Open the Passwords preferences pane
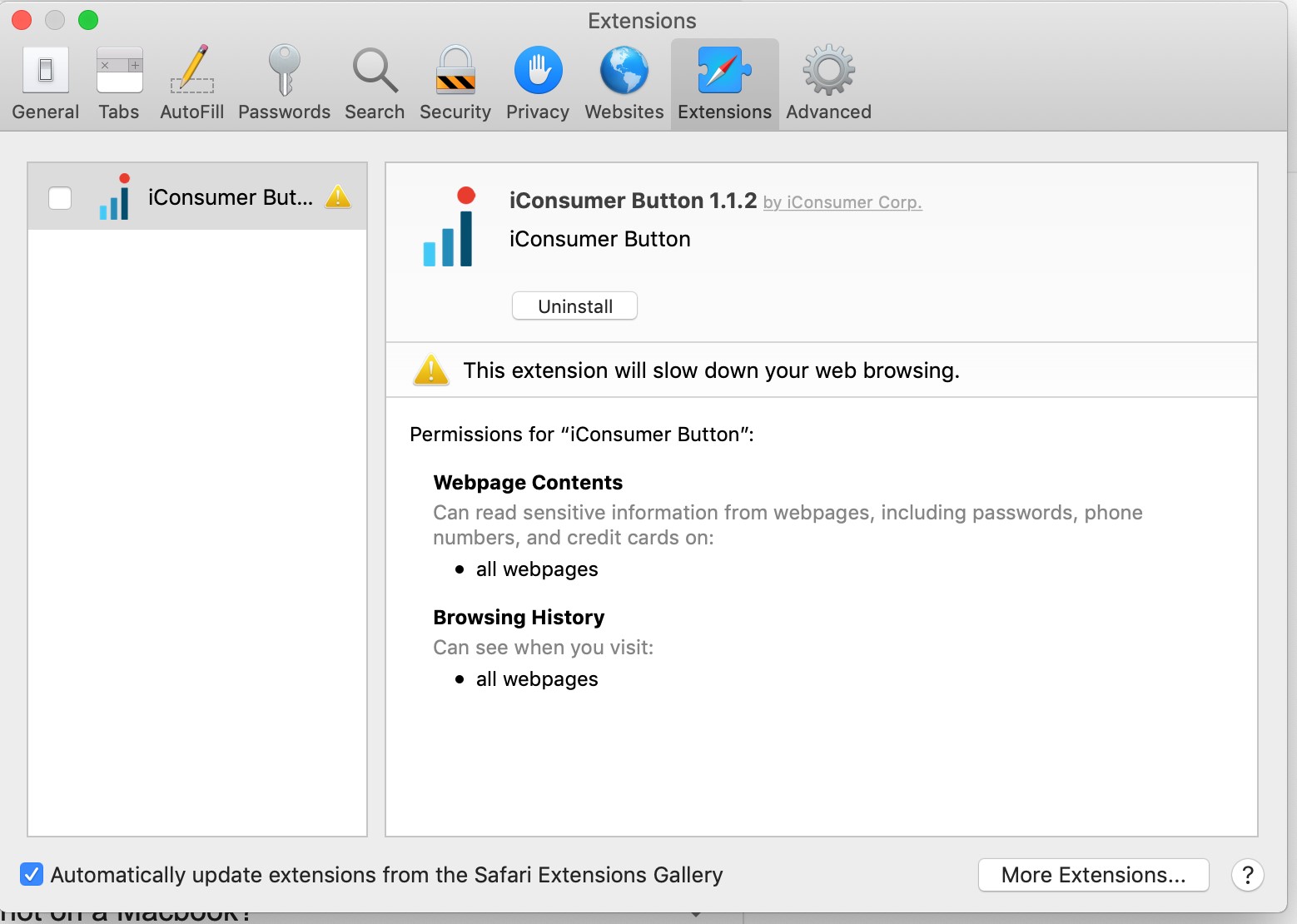The width and height of the screenshot is (1297, 924). pyautogui.click(x=284, y=84)
